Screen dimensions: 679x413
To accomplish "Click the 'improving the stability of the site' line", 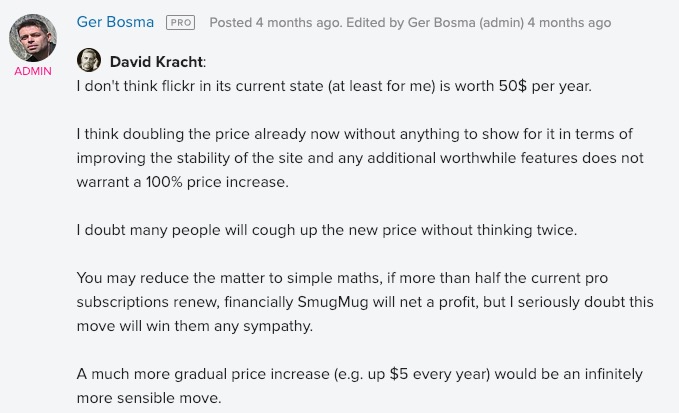I will [x=360, y=158].
